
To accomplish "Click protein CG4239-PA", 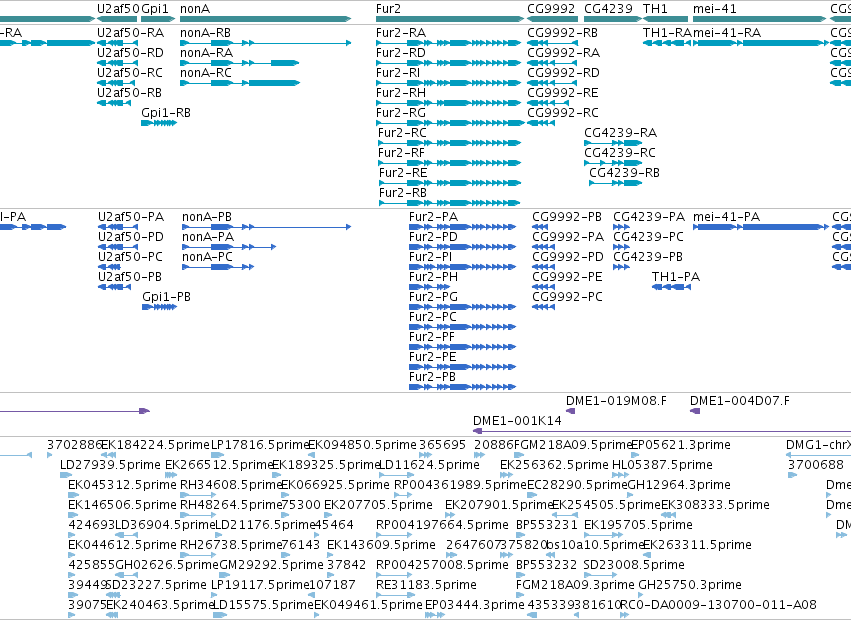I will click(621, 227).
